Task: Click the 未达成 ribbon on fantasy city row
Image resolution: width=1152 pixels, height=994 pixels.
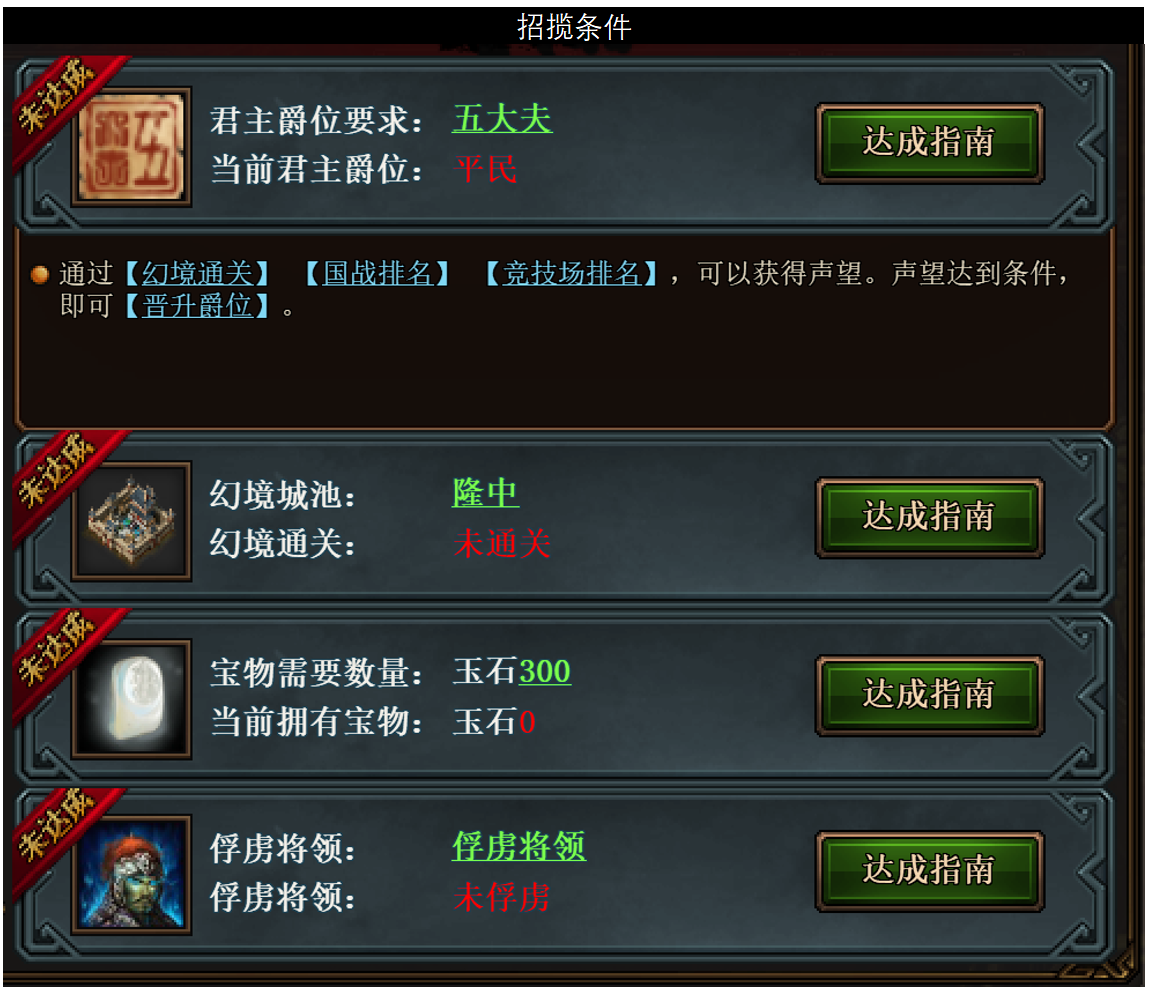Action: pos(60,476)
